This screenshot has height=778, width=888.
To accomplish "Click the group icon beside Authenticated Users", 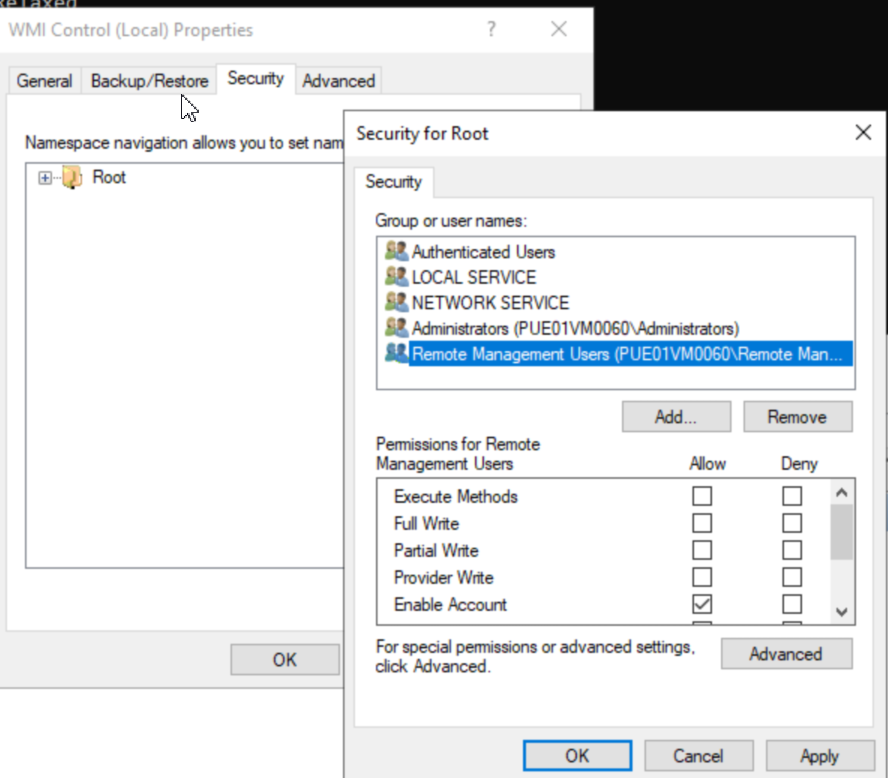I will 396,252.
